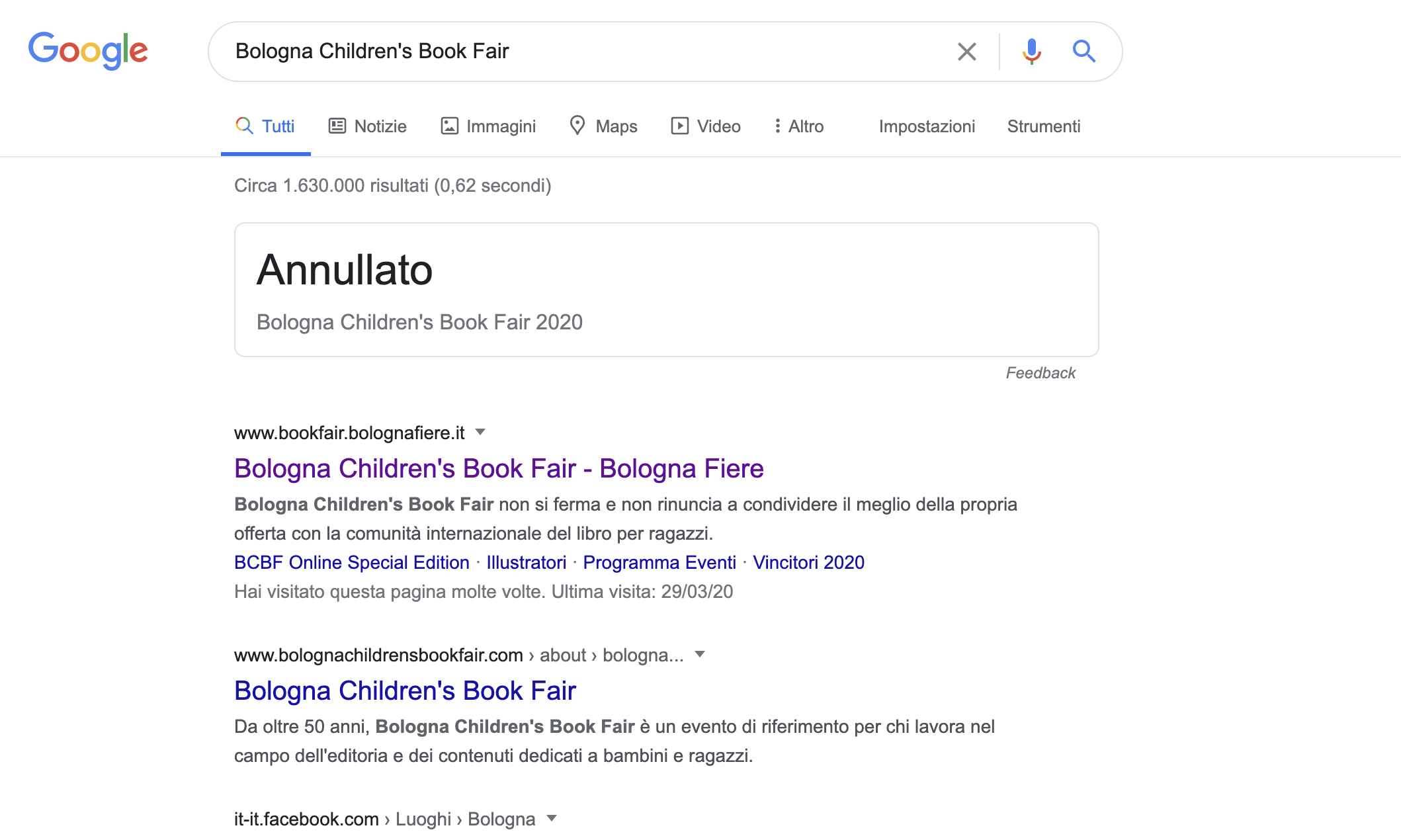Open Strumenti options
Viewport: 1401px width, 840px height.
[x=1044, y=126]
